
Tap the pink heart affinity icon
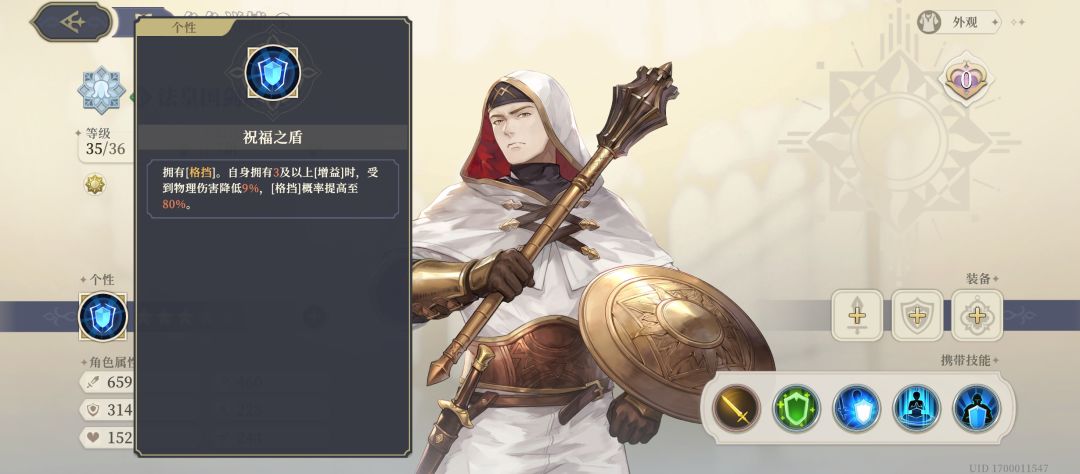(x=966, y=81)
